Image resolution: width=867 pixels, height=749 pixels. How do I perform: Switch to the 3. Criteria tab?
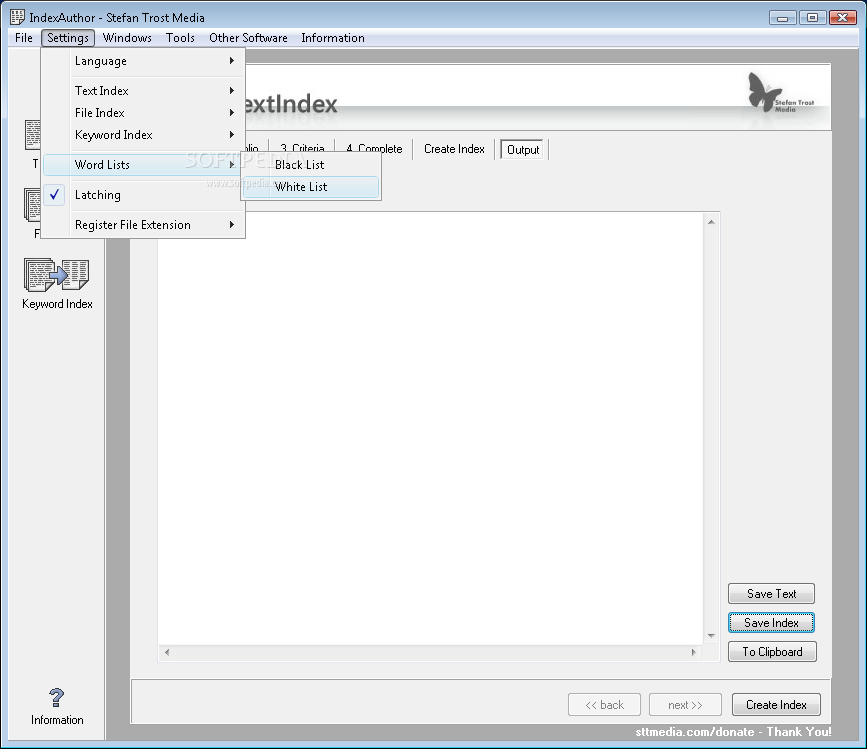(302, 149)
